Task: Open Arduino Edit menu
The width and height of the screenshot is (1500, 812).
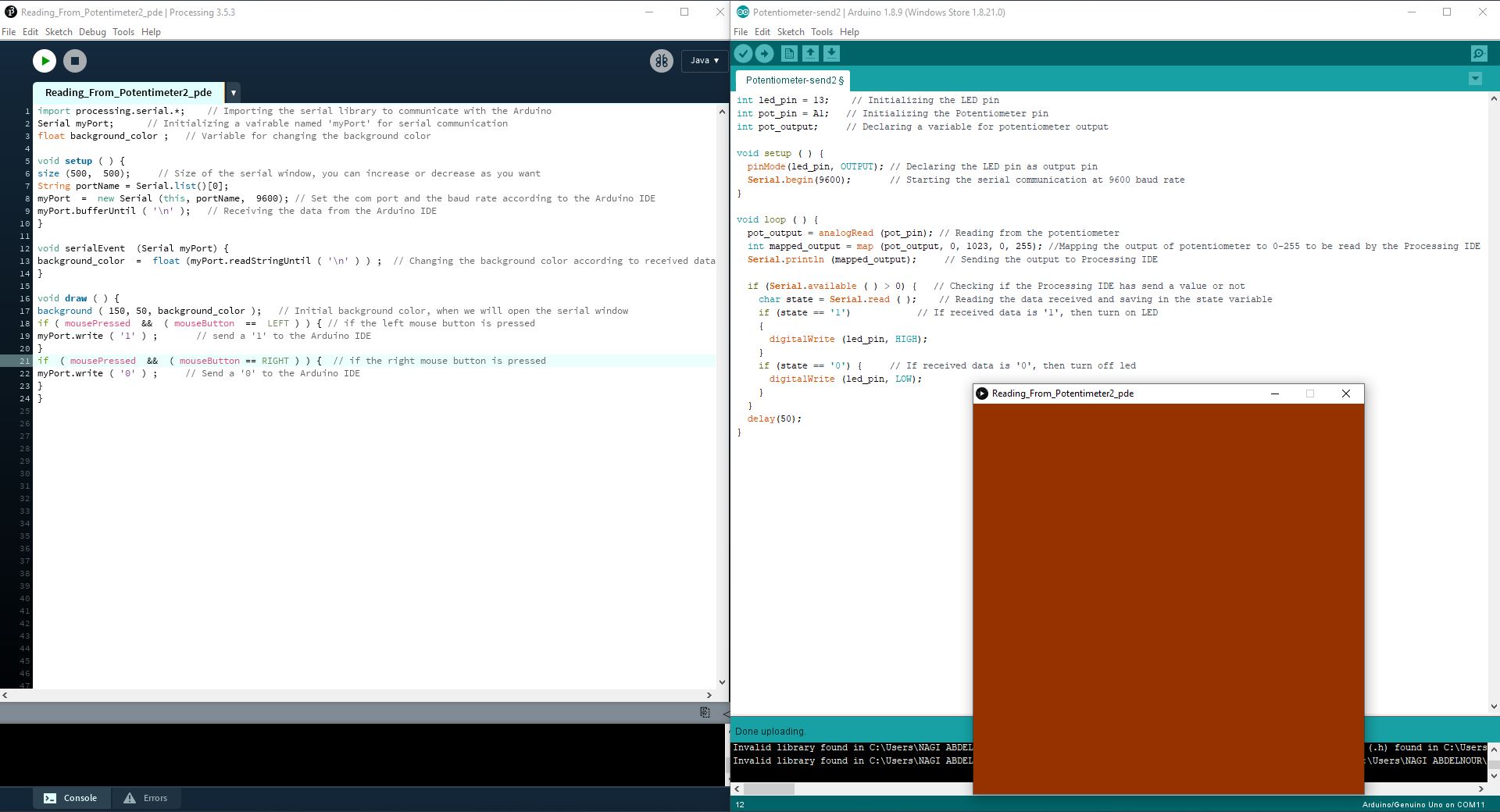Action: (x=762, y=32)
